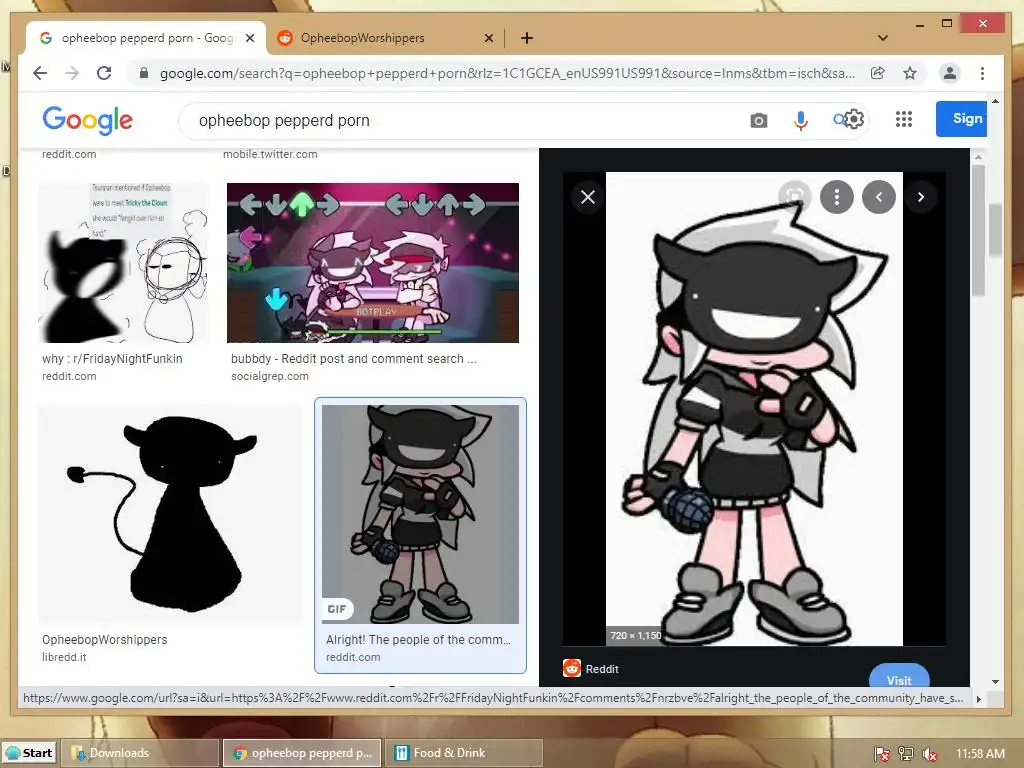
Task: Open more options in image preview
Action: tap(837, 197)
